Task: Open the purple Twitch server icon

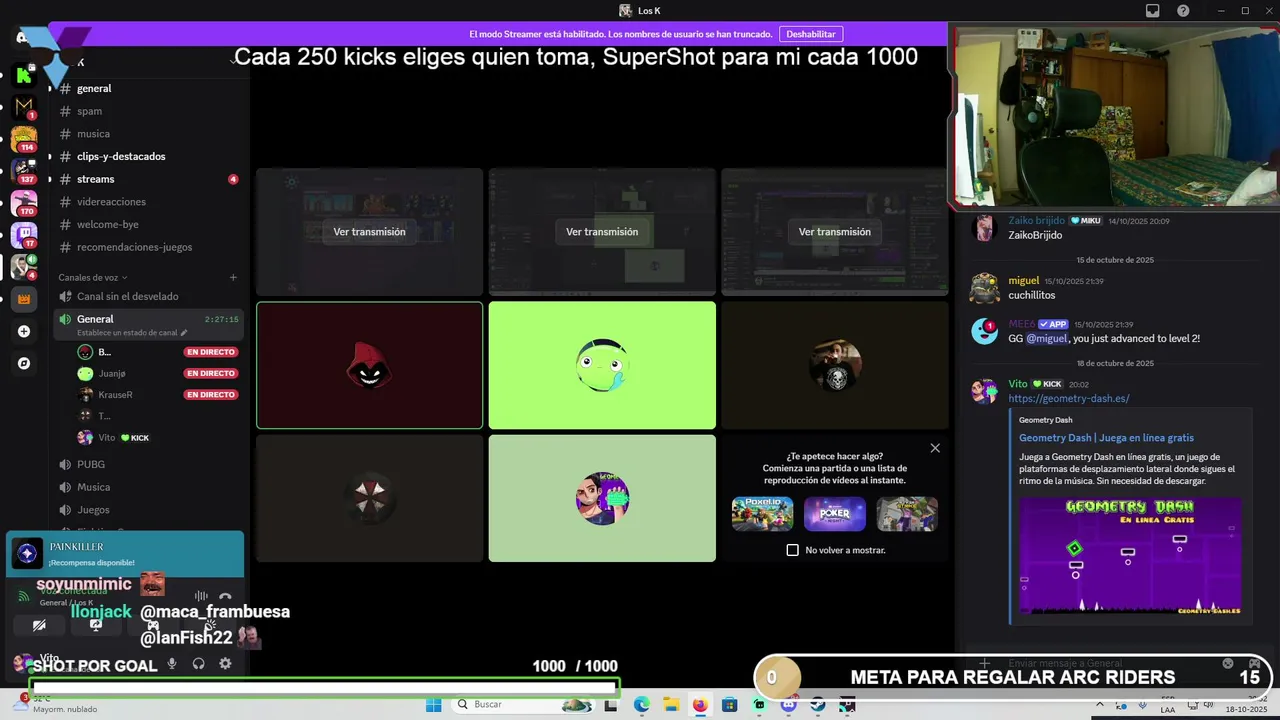Action: pos(24,234)
